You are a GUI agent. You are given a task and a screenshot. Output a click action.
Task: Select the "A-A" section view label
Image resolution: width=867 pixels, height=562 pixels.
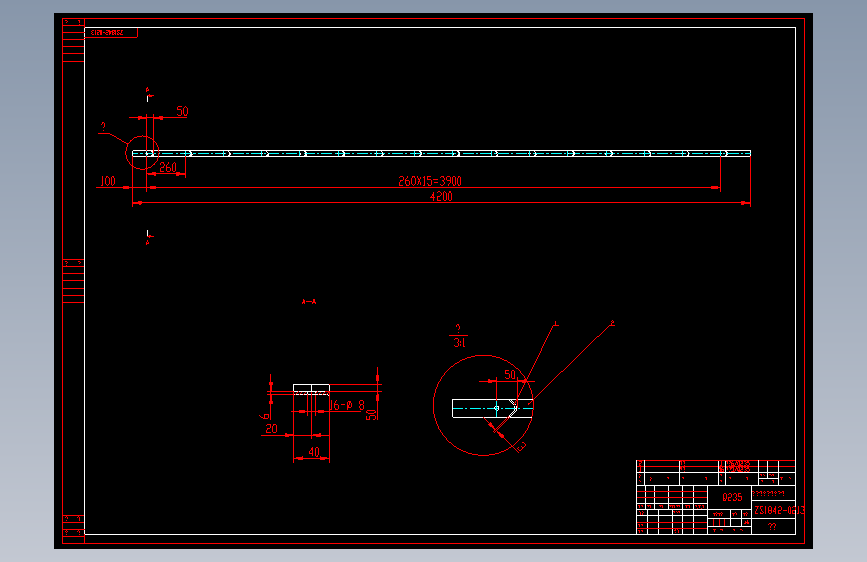tap(309, 301)
